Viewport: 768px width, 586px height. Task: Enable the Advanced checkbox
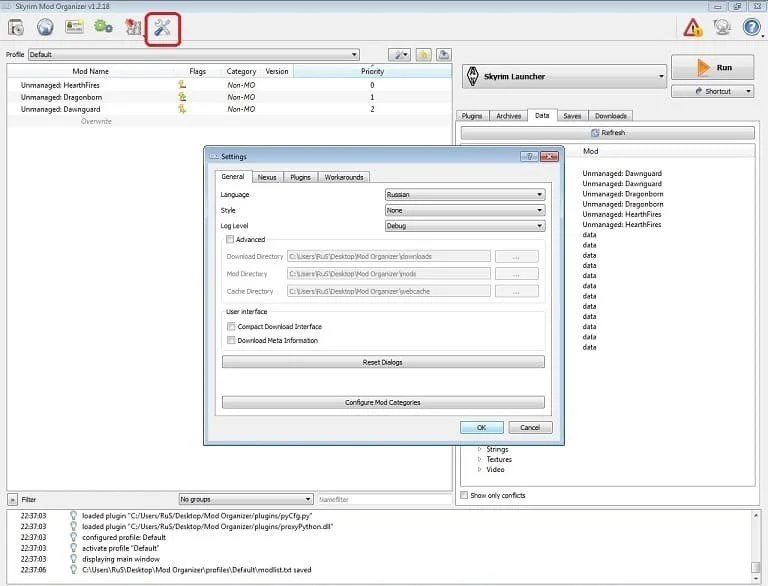tap(230, 240)
